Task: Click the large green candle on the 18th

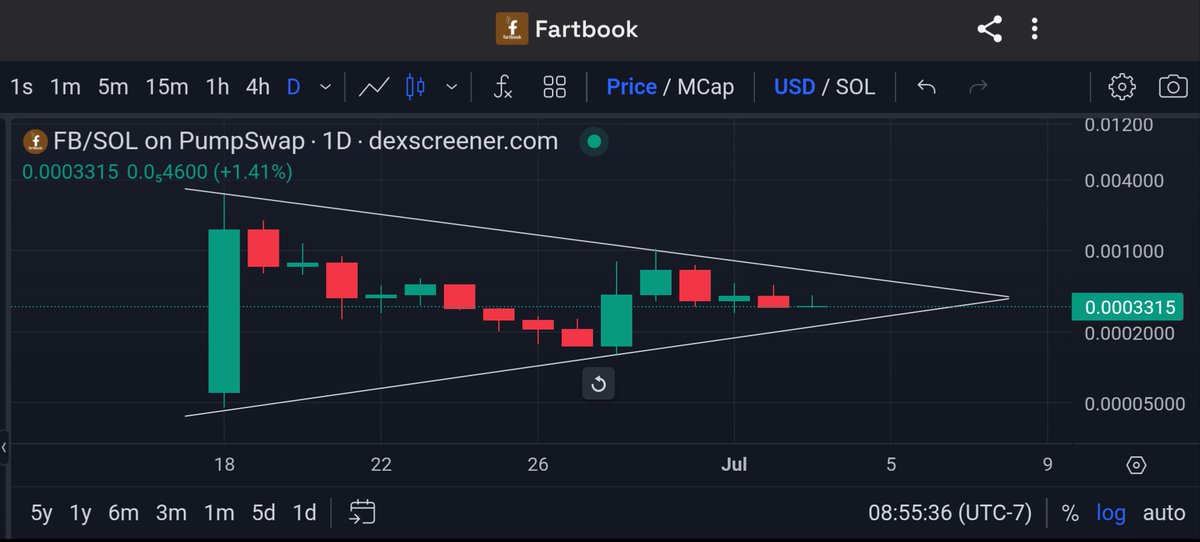Action: coord(224,311)
